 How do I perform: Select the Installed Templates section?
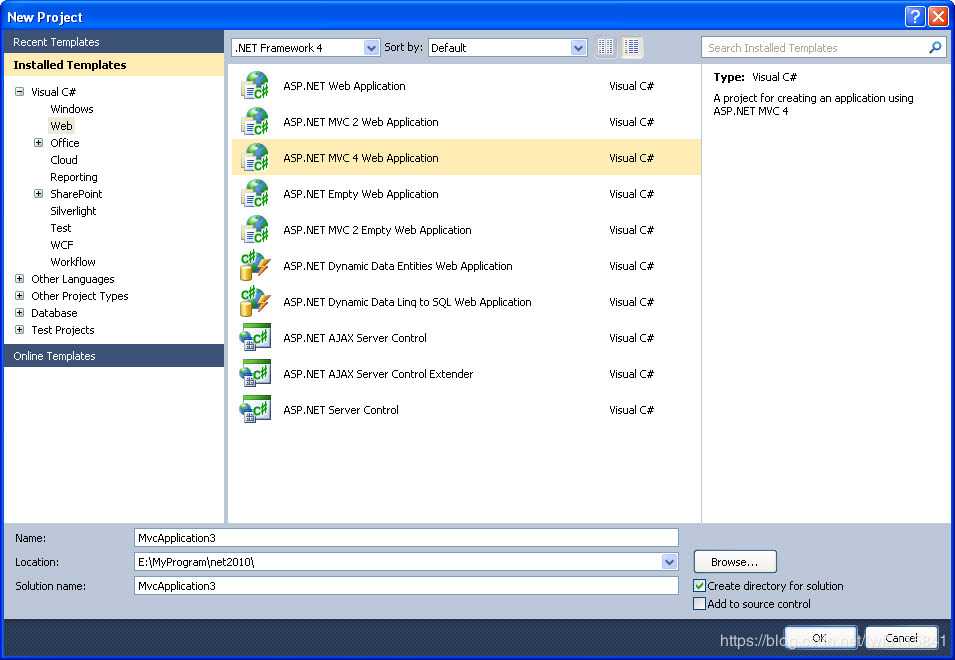[x=114, y=65]
